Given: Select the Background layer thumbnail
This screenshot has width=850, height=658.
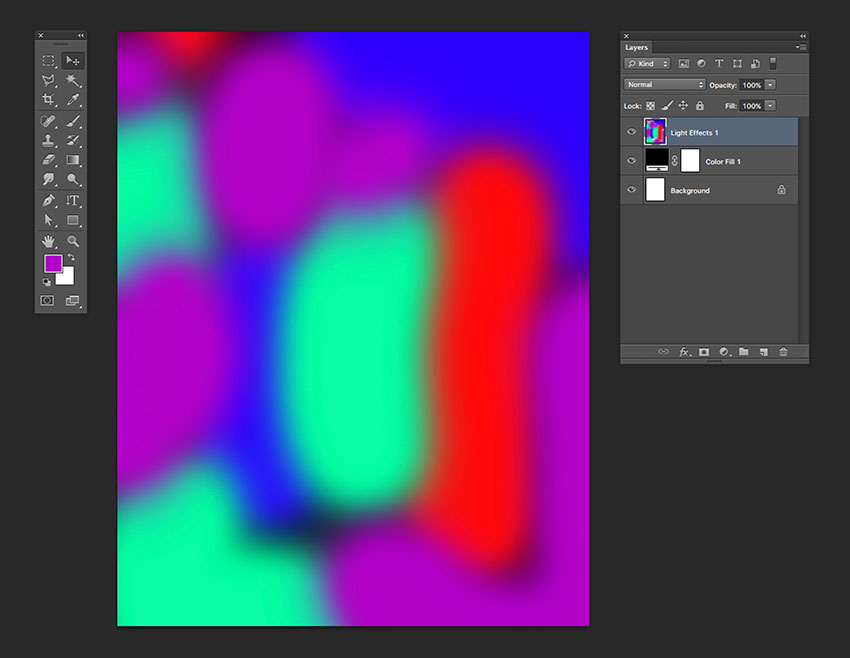Looking at the screenshot, I should click(x=655, y=190).
